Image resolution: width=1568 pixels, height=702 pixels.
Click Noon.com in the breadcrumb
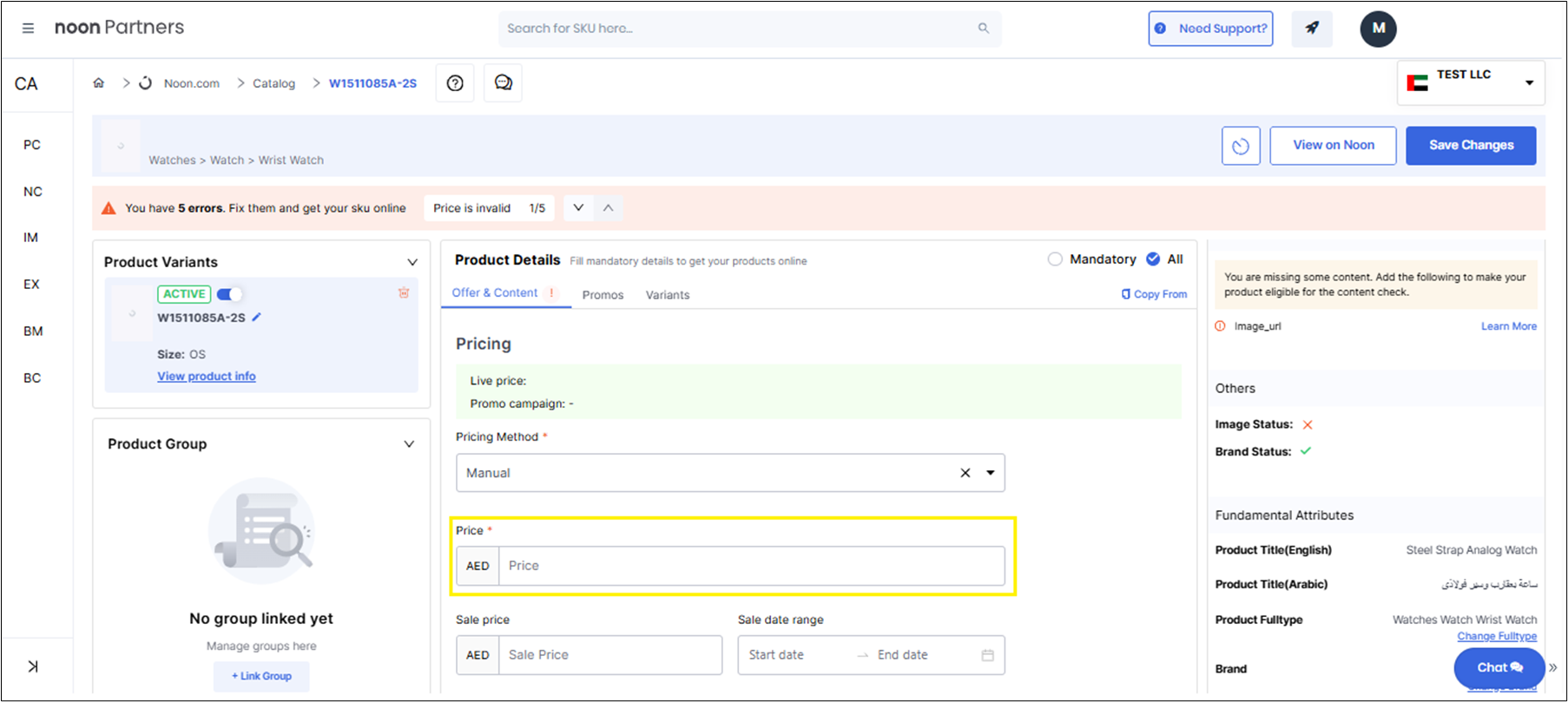192,83
